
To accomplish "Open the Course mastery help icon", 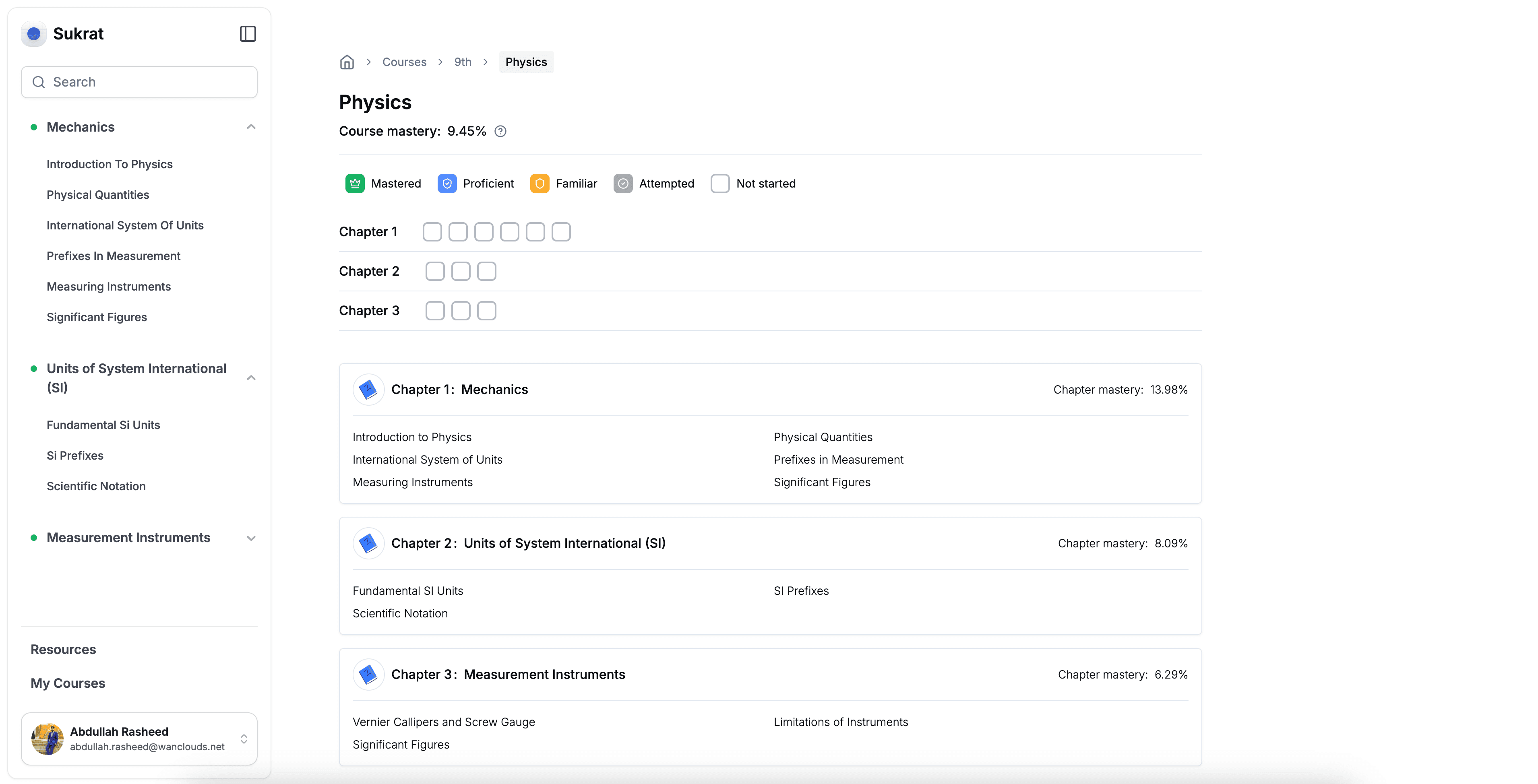I will point(501,131).
